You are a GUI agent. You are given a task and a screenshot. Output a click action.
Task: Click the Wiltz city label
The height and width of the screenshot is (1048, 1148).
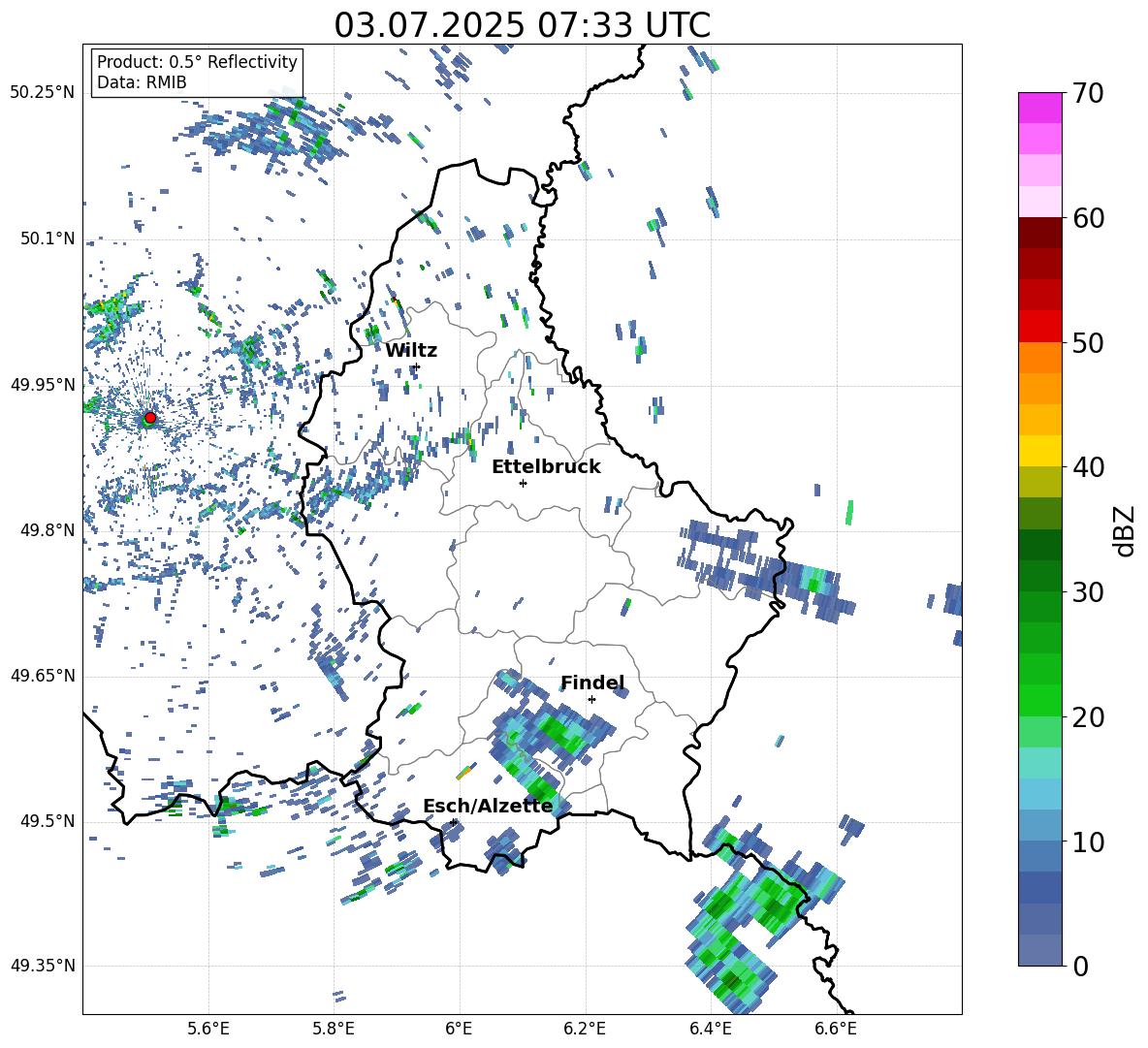[411, 351]
